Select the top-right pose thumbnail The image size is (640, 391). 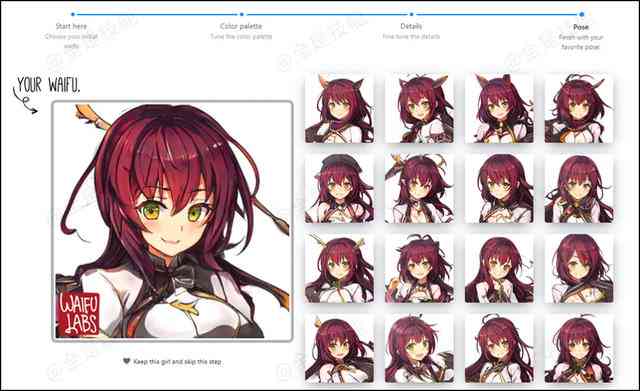pyautogui.click(x=579, y=108)
